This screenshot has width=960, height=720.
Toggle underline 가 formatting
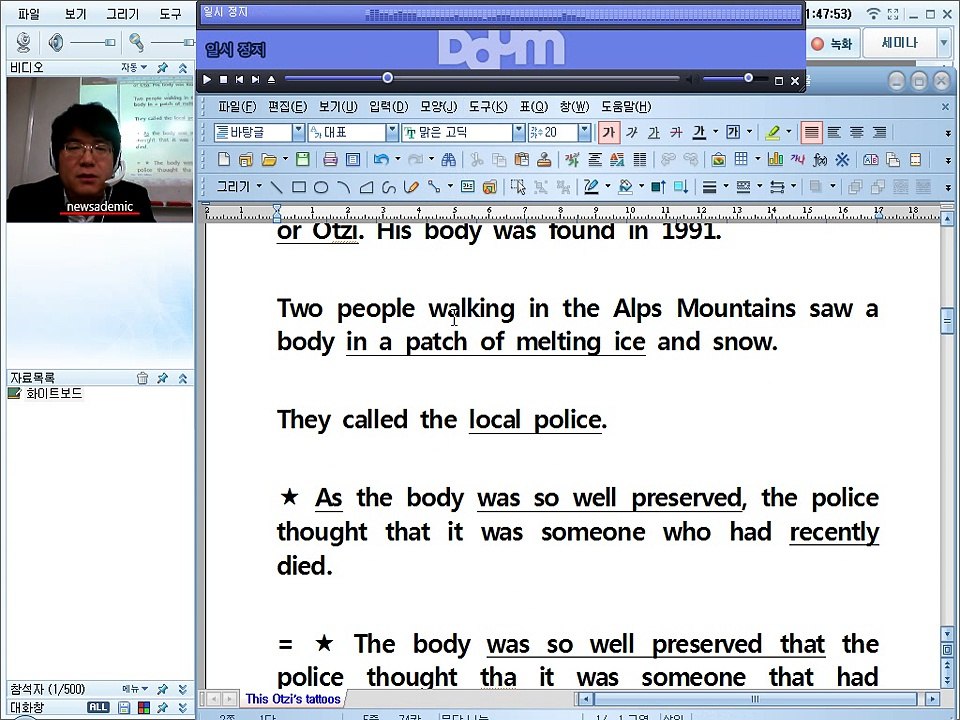click(654, 132)
